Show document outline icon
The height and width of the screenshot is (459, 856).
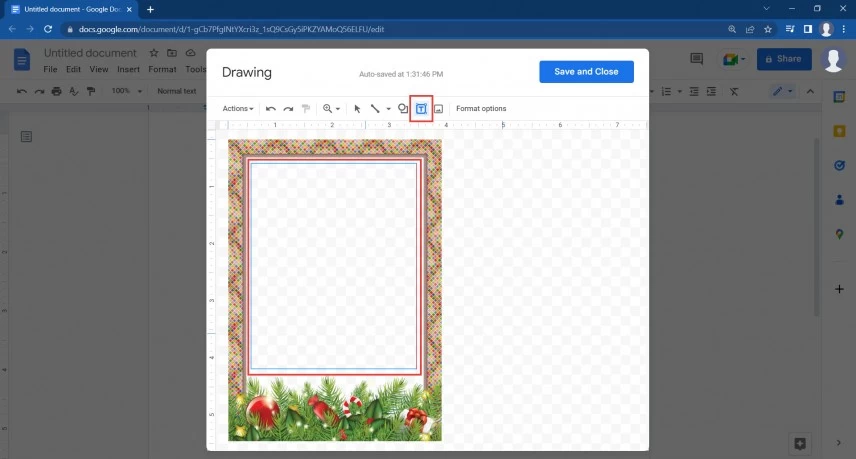(26, 135)
